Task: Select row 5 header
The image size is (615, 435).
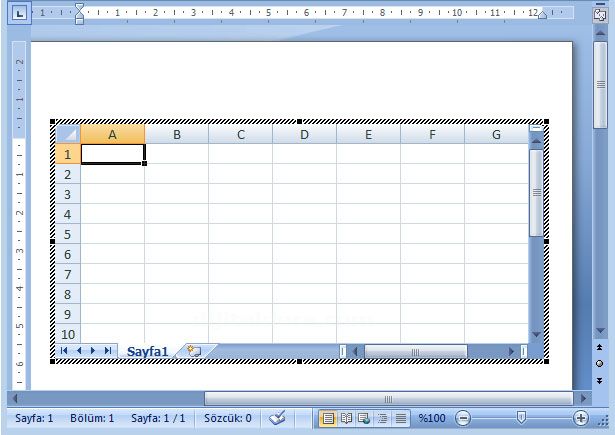Action: click(x=68, y=234)
